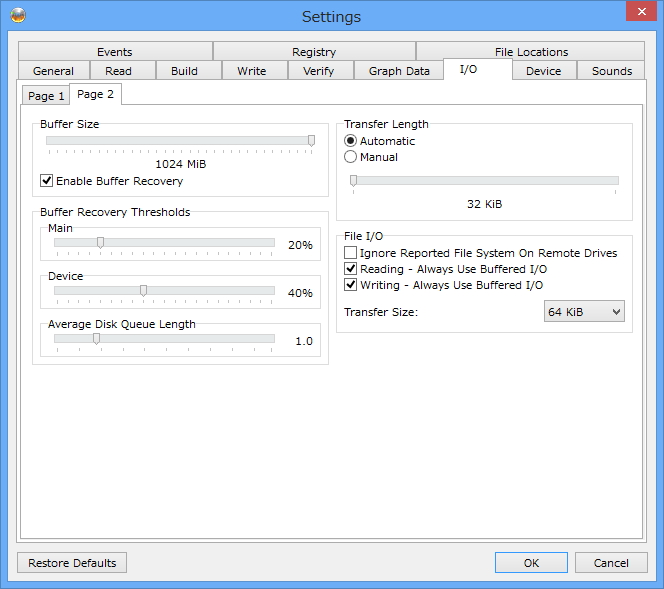Open the Device settings tab
The height and width of the screenshot is (589, 664).
(x=544, y=71)
